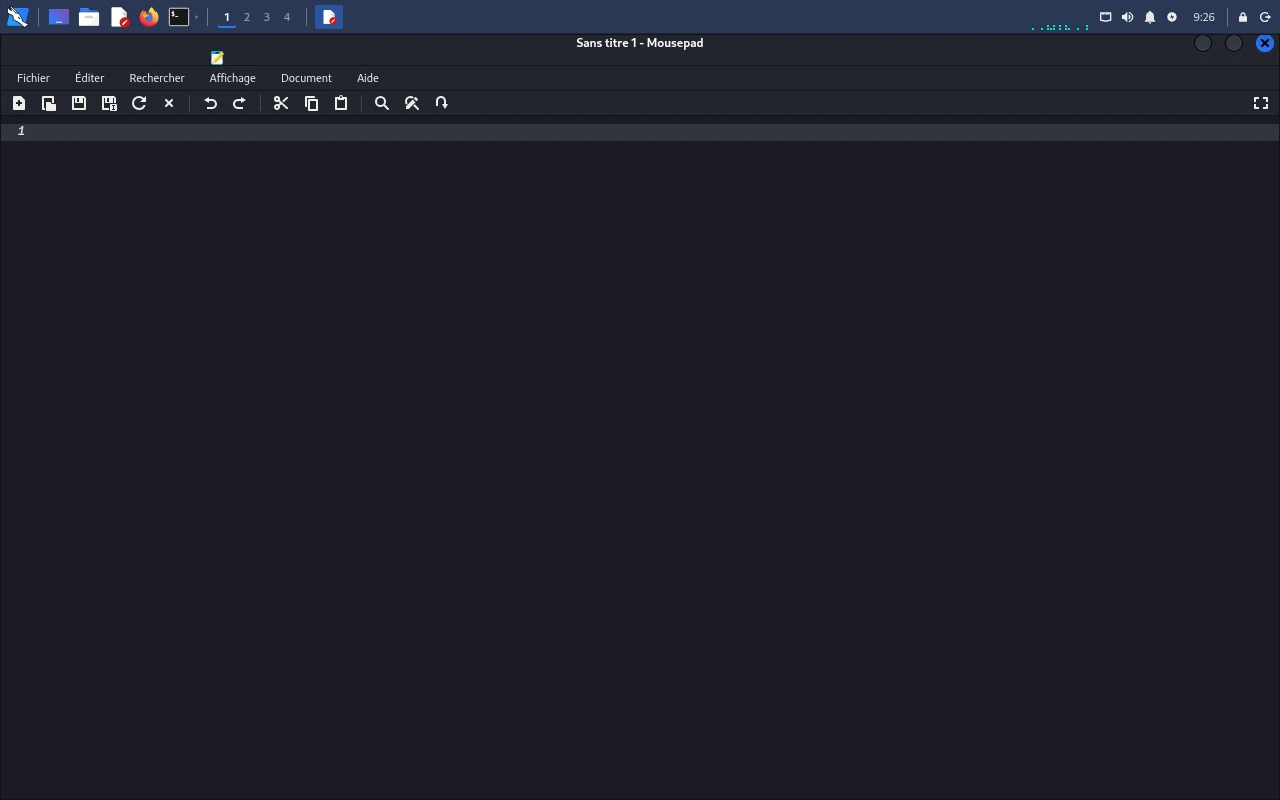Open the Fichier menu
Image resolution: width=1280 pixels, height=800 pixels.
pyautogui.click(x=33, y=78)
